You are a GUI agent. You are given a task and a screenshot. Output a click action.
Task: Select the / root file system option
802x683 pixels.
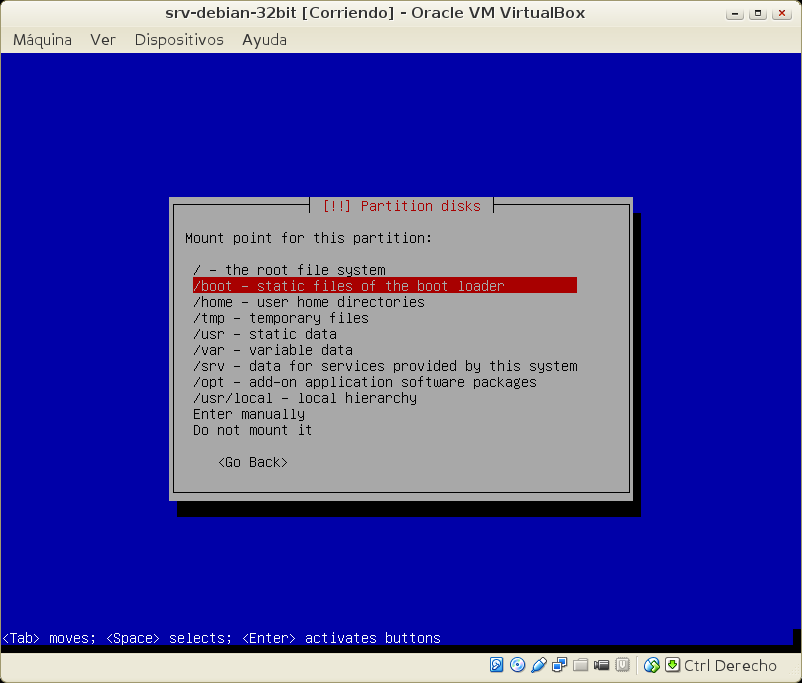click(289, 270)
